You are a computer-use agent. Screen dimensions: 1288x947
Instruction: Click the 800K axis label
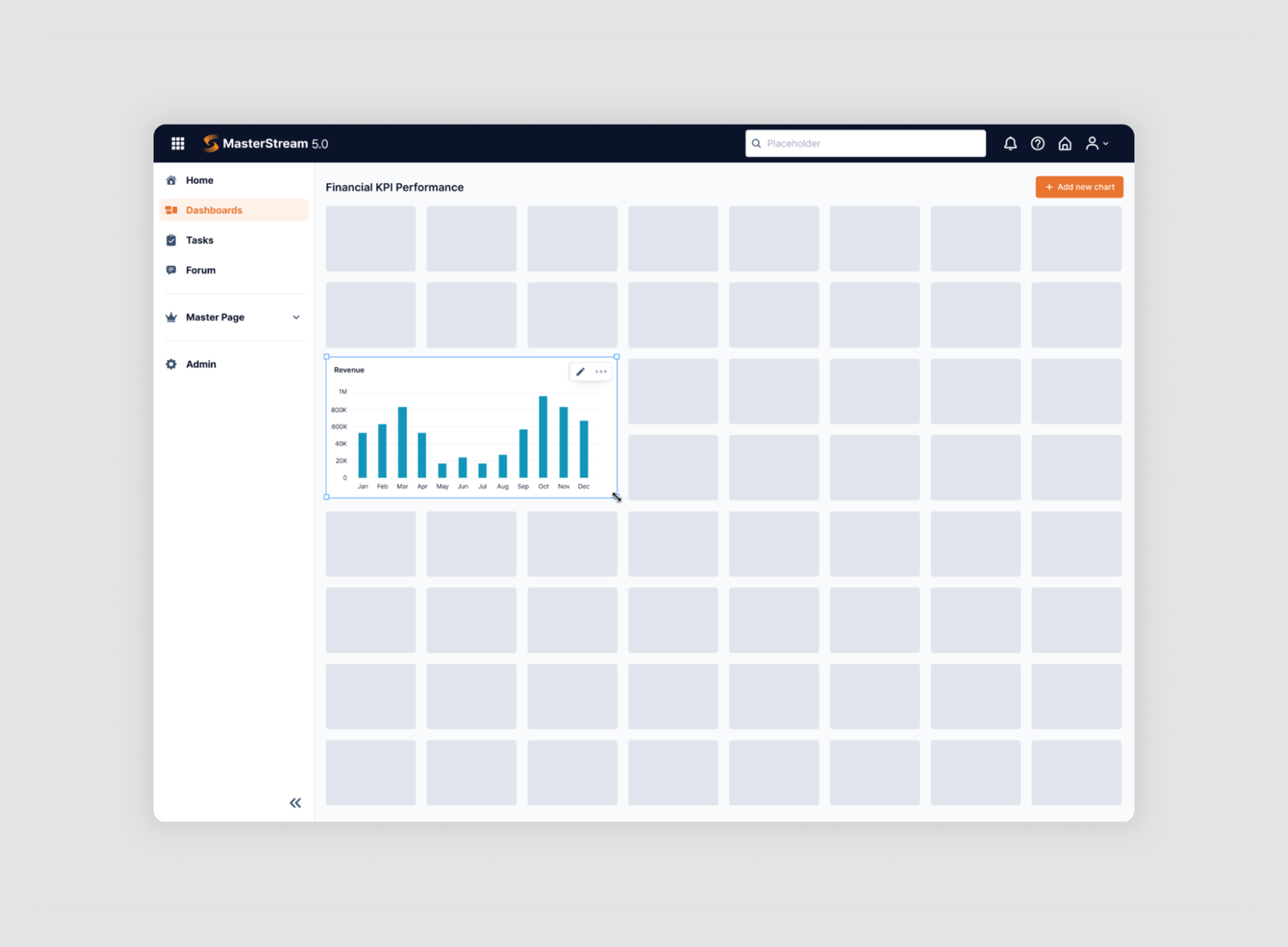click(339, 410)
